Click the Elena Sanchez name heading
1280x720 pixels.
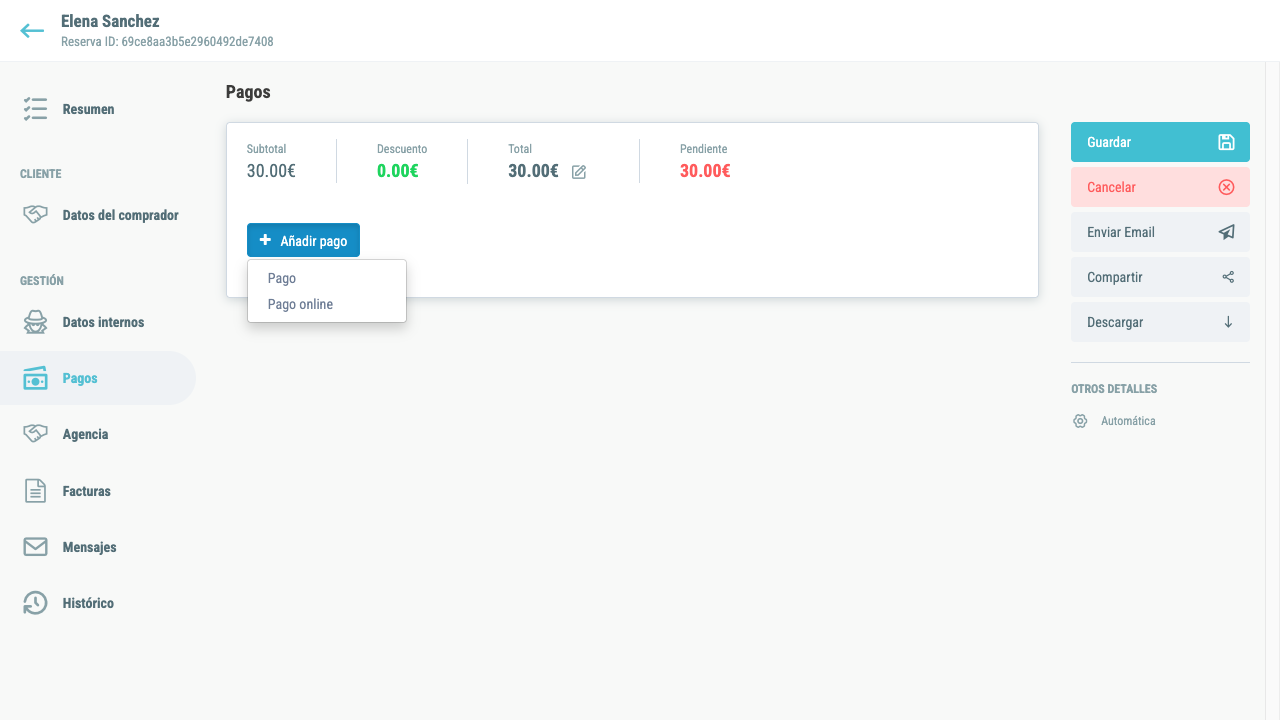pyautogui.click(x=110, y=21)
